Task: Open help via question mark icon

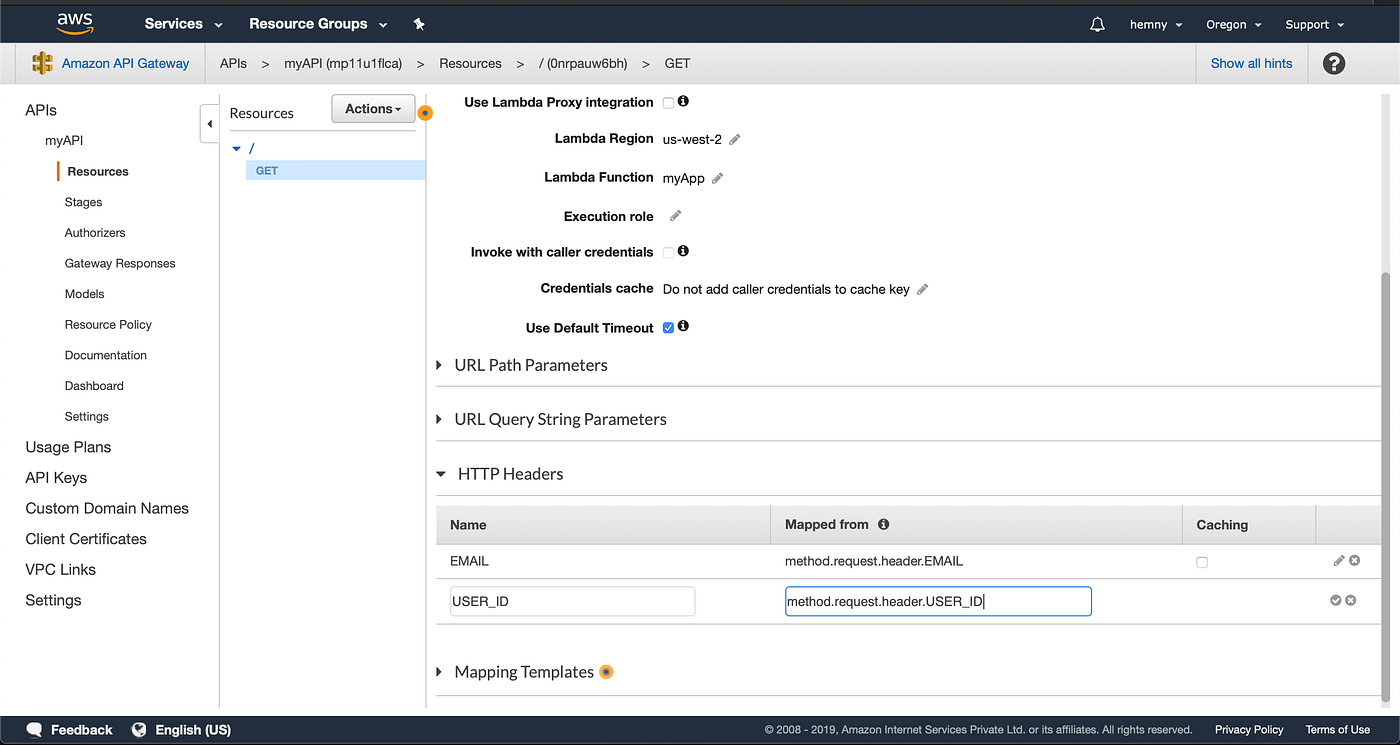Action: (x=1333, y=63)
